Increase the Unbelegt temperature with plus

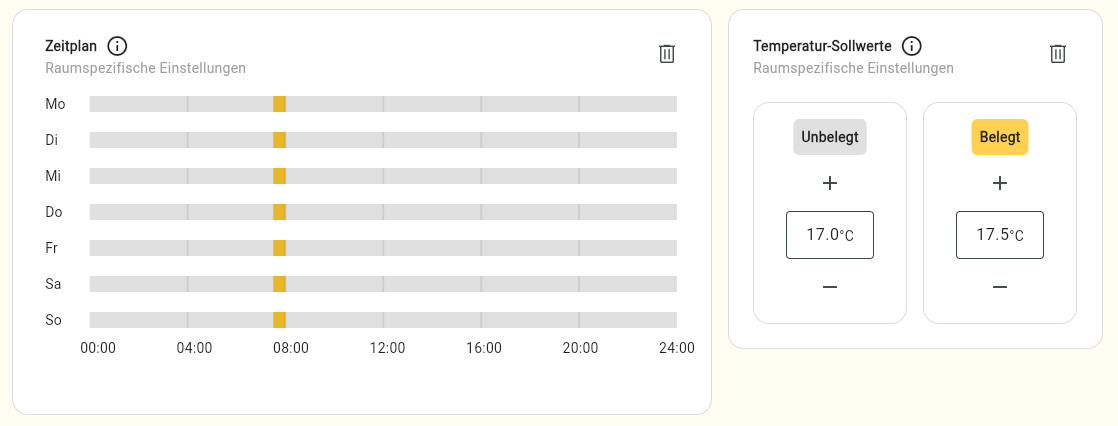830,183
